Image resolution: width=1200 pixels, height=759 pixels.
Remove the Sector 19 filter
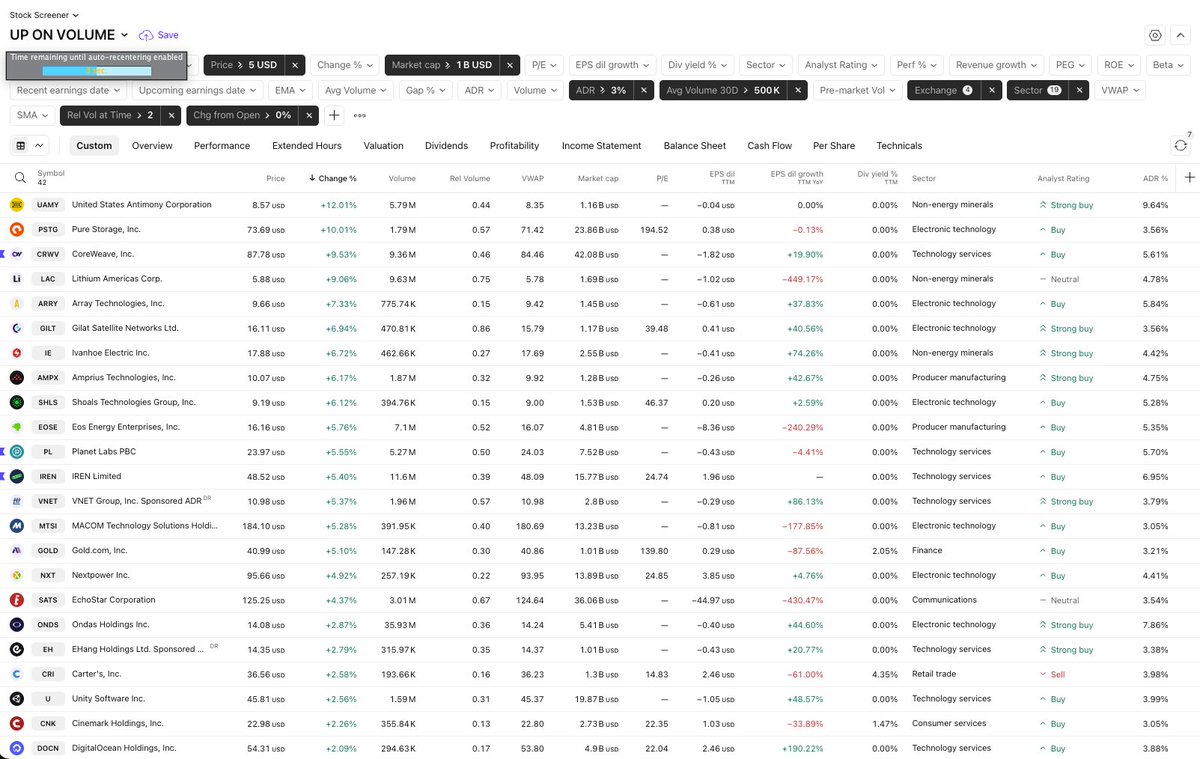(1079, 90)
